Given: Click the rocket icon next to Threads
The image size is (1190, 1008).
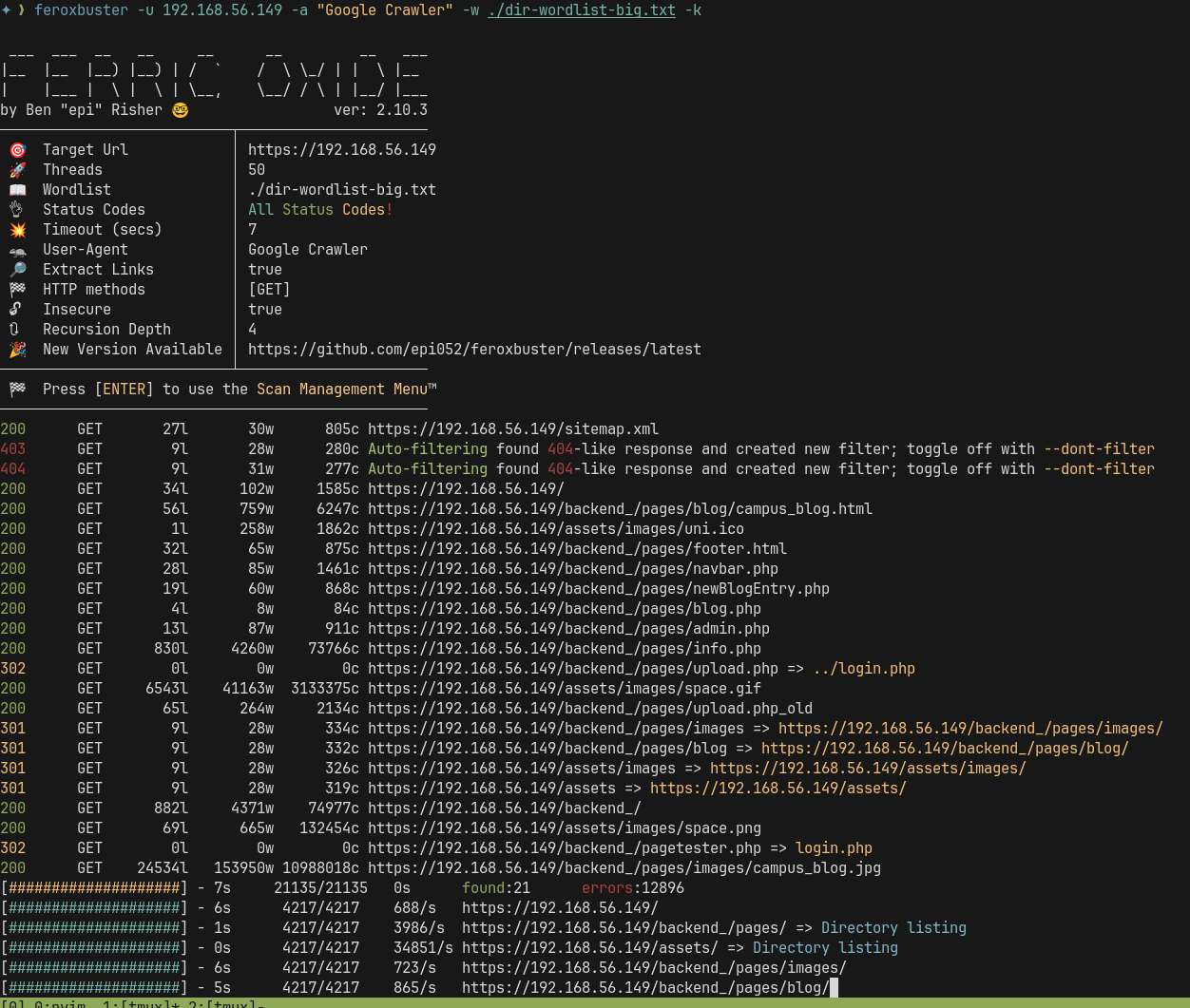Looking at the screenshot, I should (17, 170).
